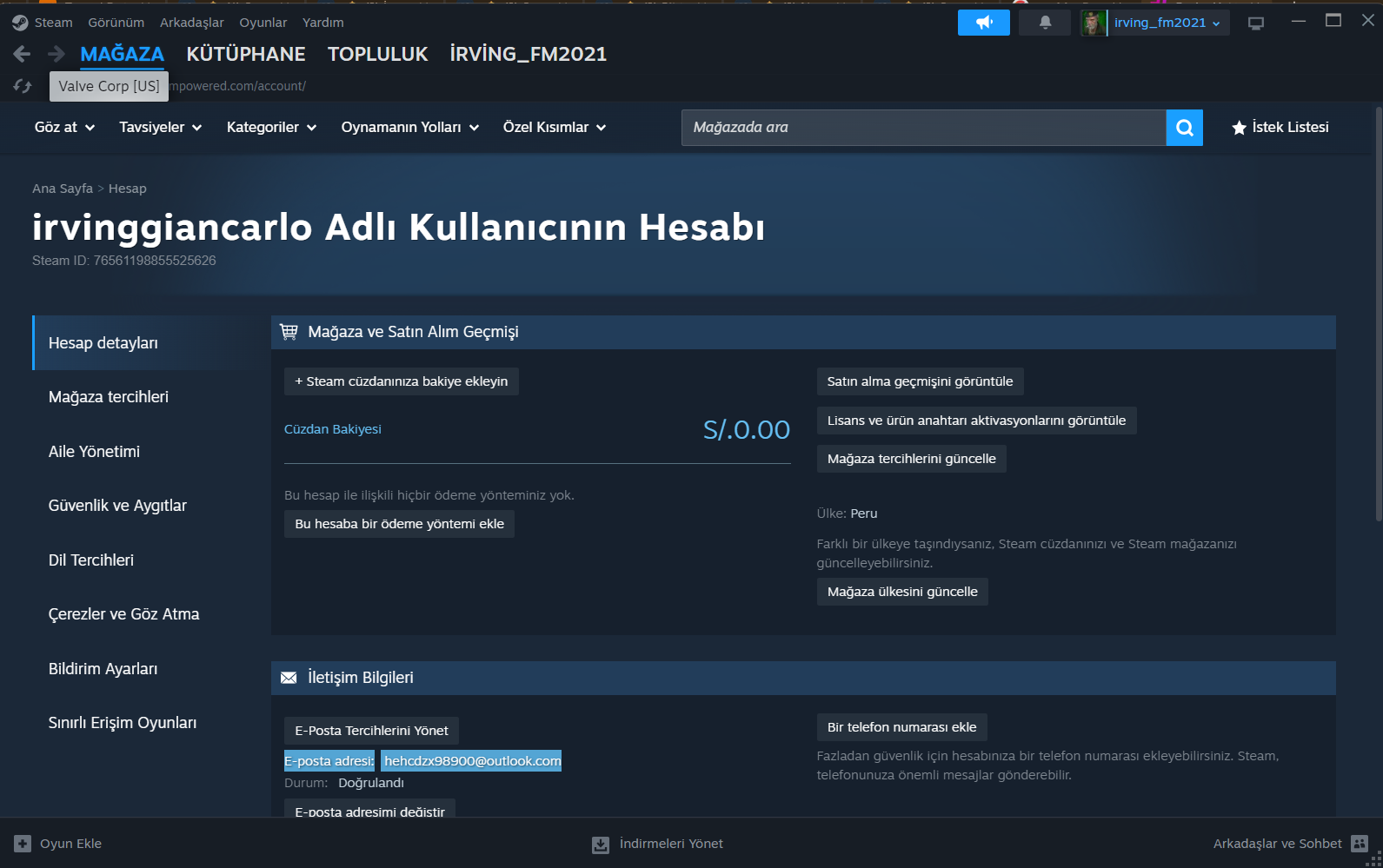This screenshot has width=1383, height=868.
Task: Click Mağaza tercihlerini güncelle button
Action: point(911,459)
